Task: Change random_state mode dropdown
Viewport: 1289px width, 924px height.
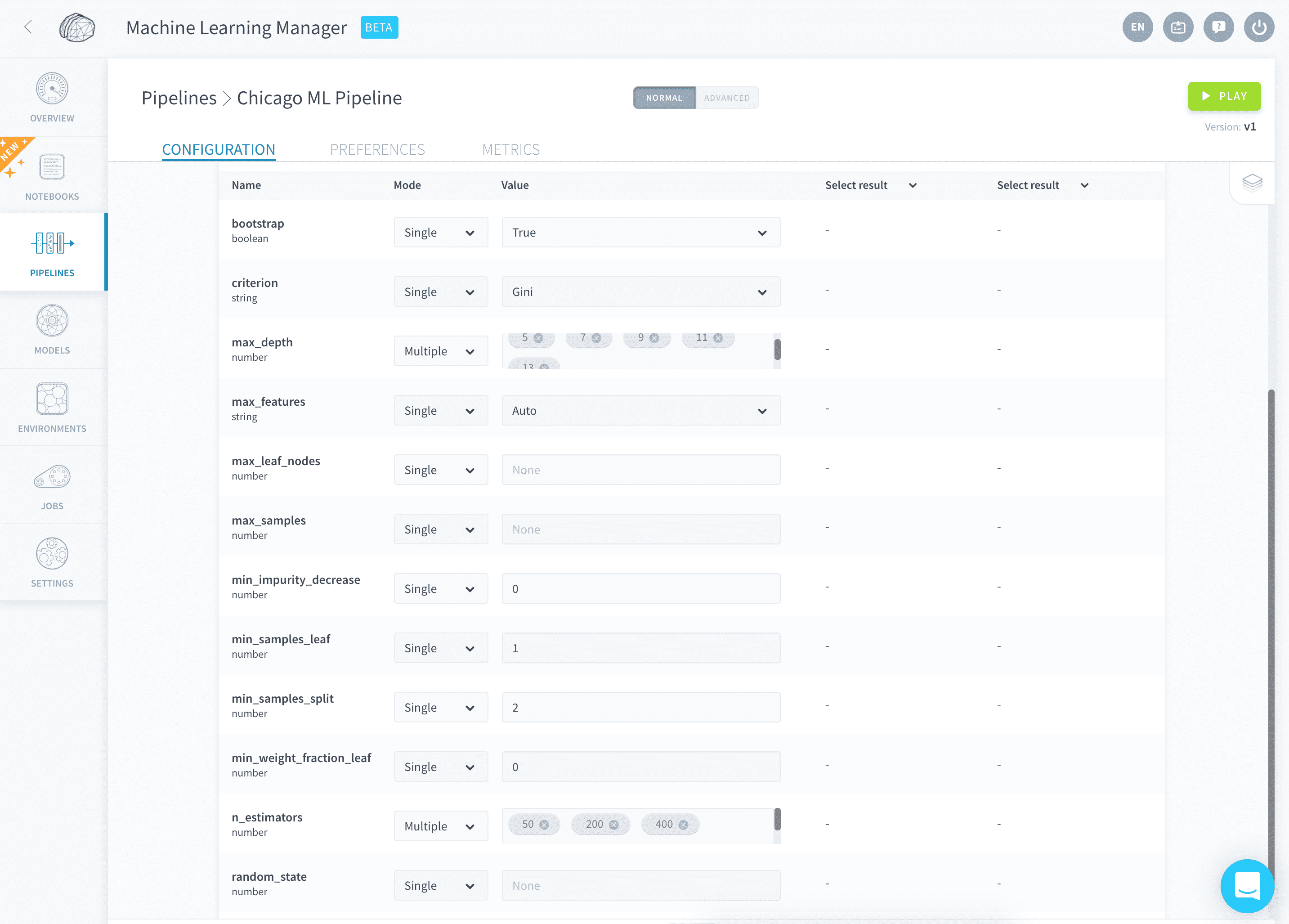Action: [x=440, y=886]
